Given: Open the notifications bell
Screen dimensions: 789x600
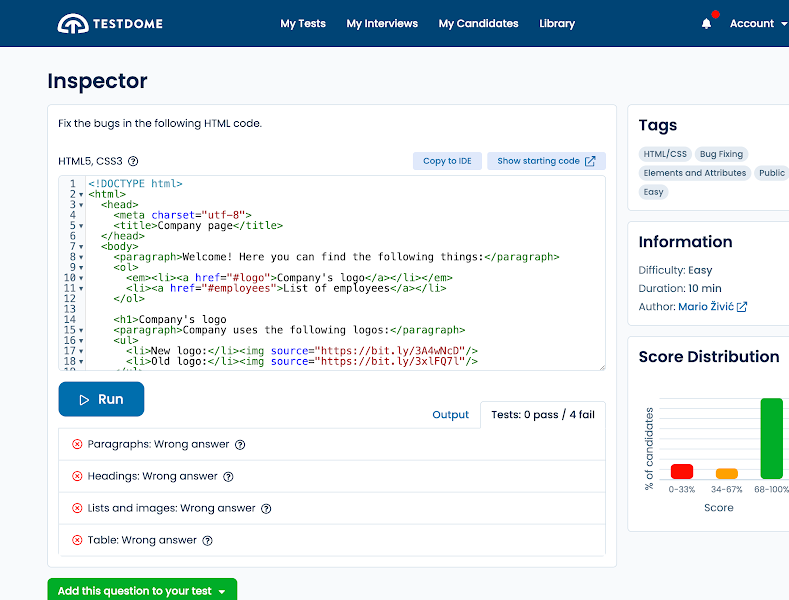Looking at the screenshot, I should pos(707,24).
